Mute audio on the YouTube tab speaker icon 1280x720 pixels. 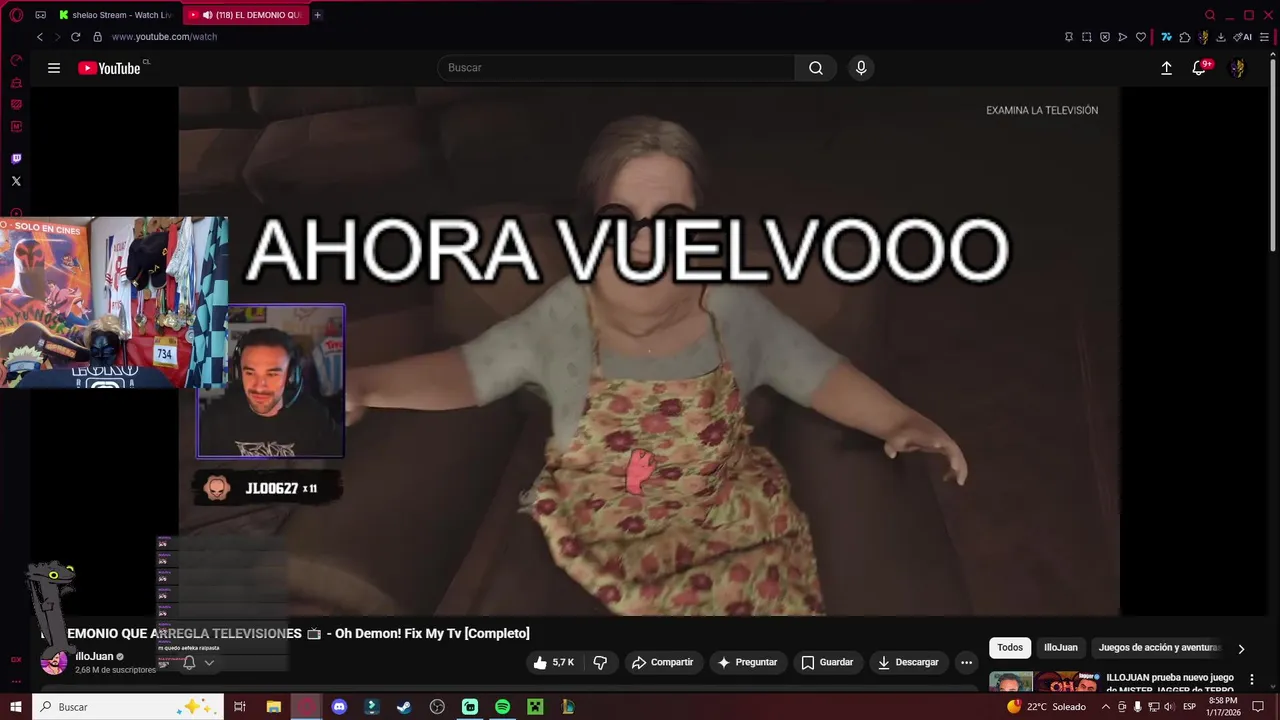click(207, 15)
